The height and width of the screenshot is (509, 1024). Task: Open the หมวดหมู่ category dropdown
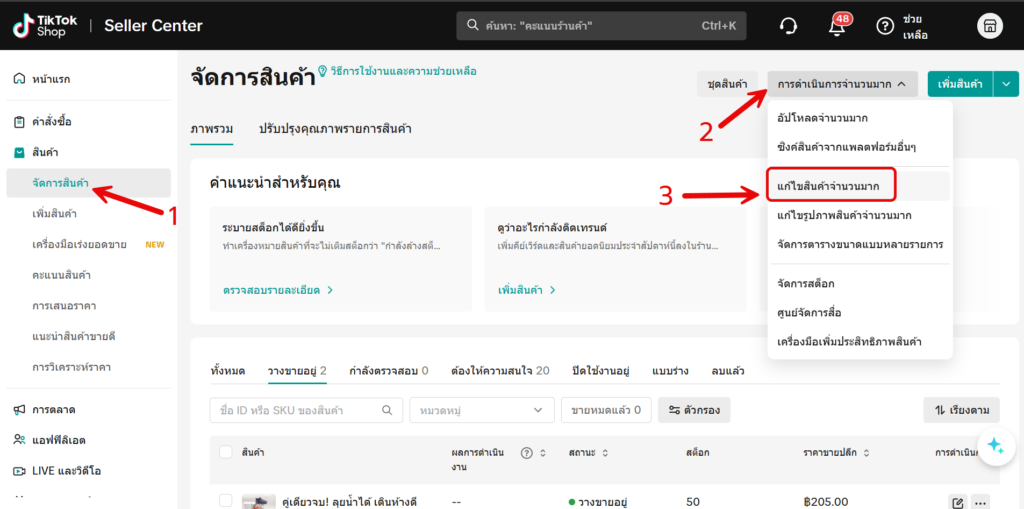481,410
